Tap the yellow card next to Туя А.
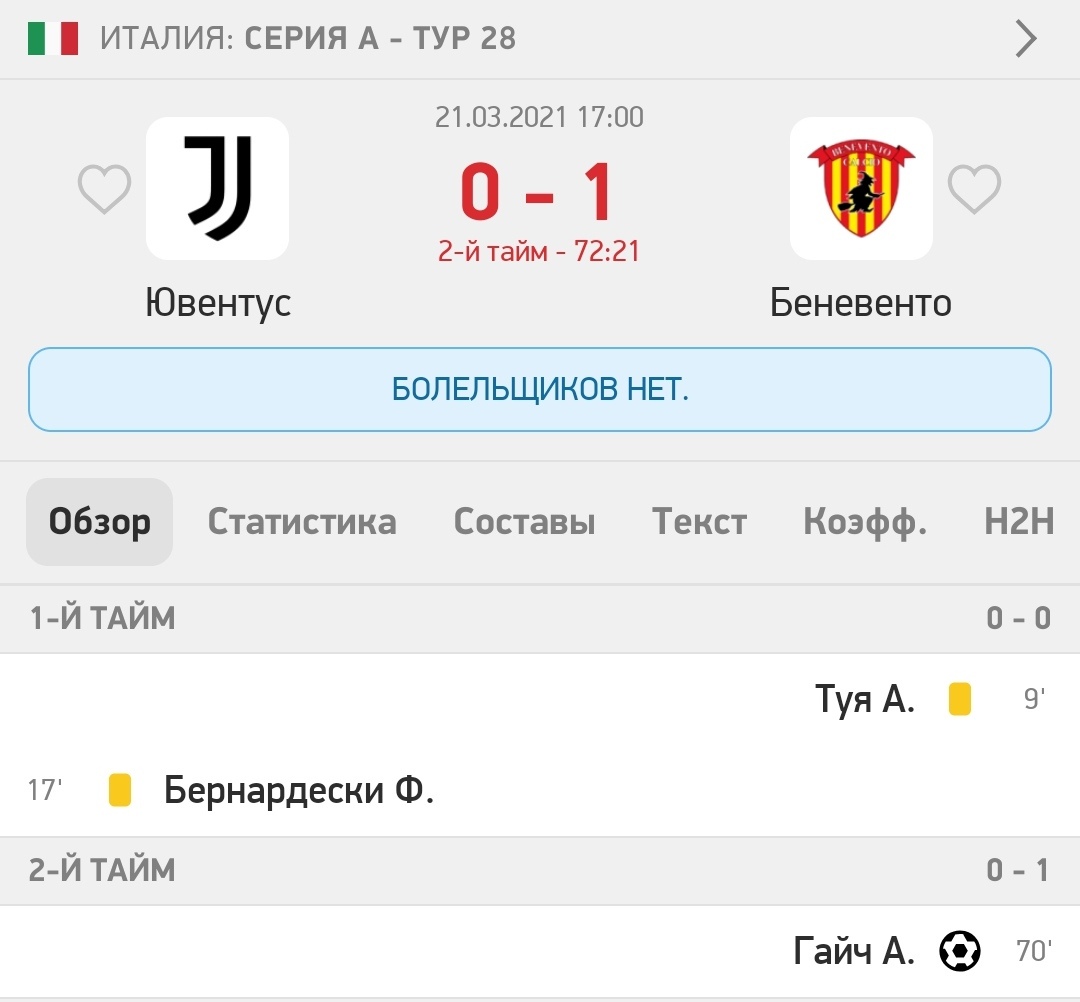The width and height of the screenshot is (1080, 1002). coord(959,699)
